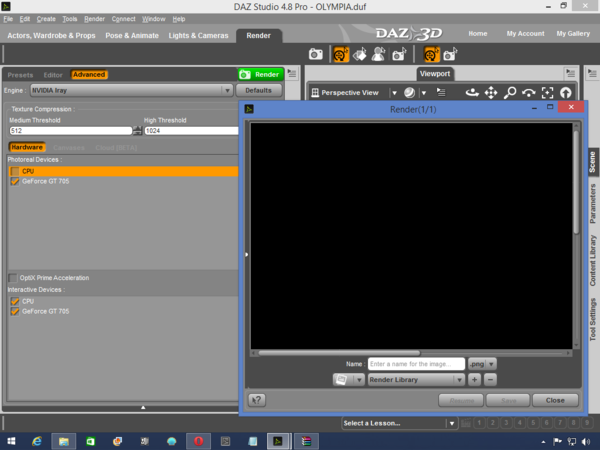Viewport: 600px width, 450px height.
Task: Uncheck GeForce GT 705 under Photoreal Devices
Action: [15, 181]
